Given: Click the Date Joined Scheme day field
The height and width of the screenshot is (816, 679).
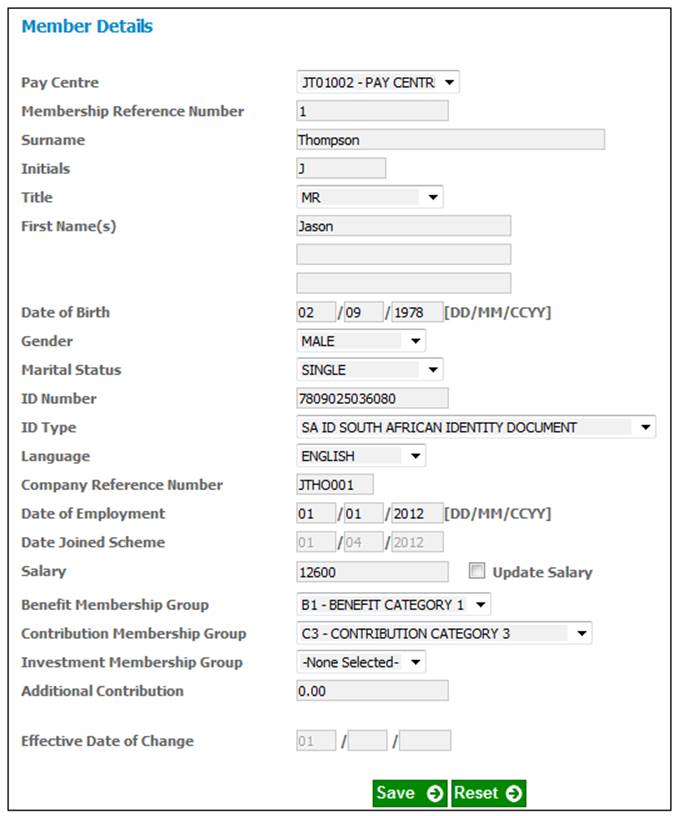Looking at the screenshot, I should point(316,542).
